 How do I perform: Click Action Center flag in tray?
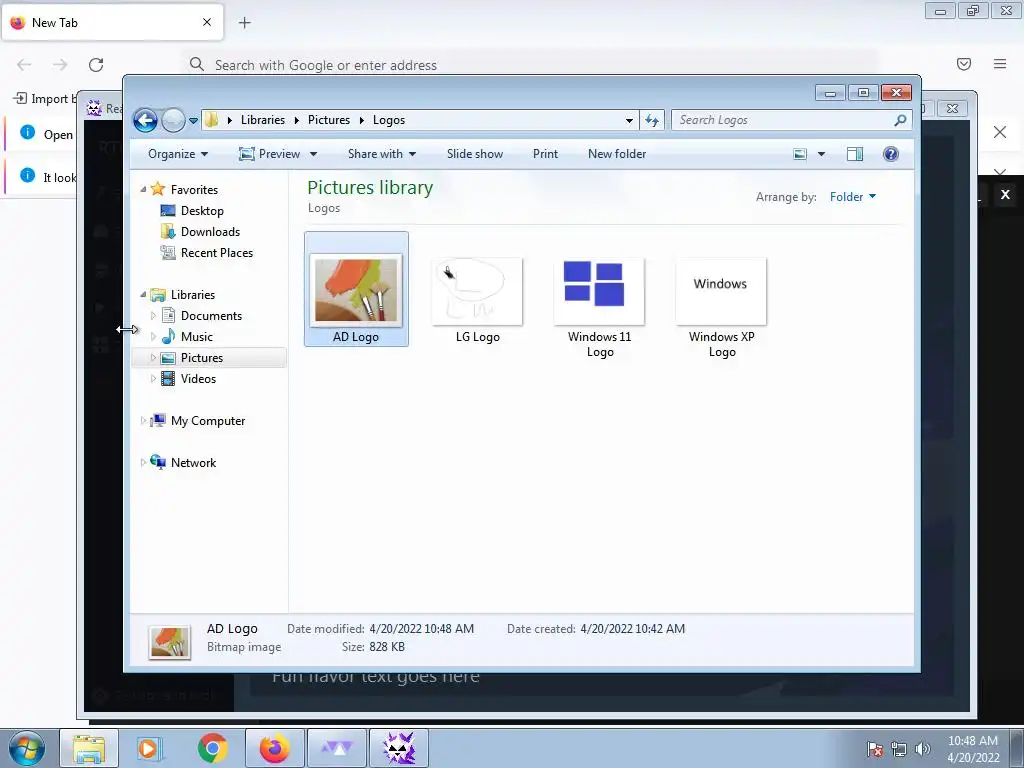(x=875, y=749)
